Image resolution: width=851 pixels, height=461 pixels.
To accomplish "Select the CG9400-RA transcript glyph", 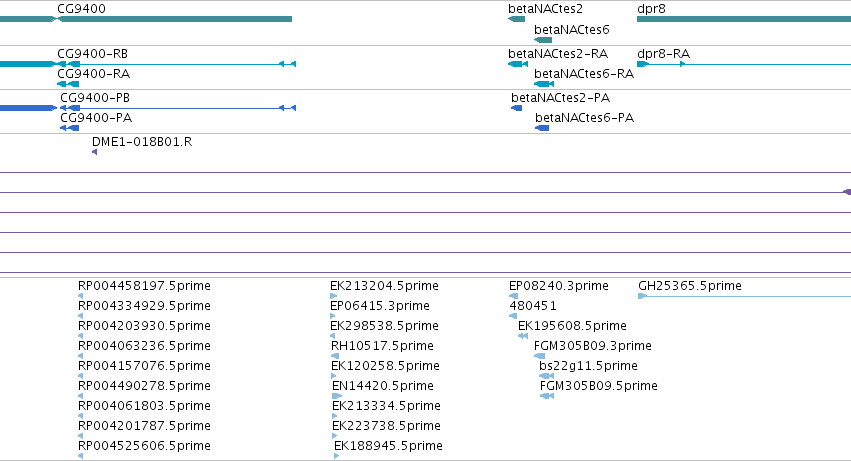I will (68, 84).
